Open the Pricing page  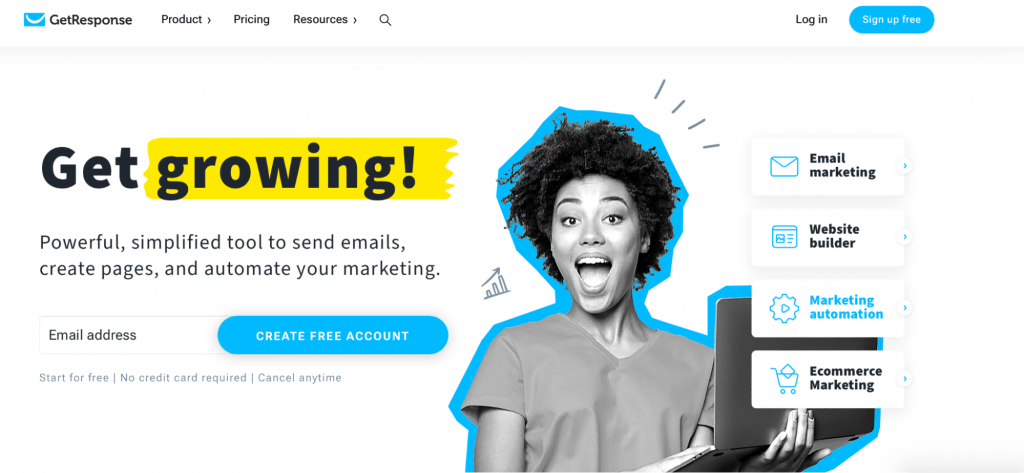(x=251, y=20)
